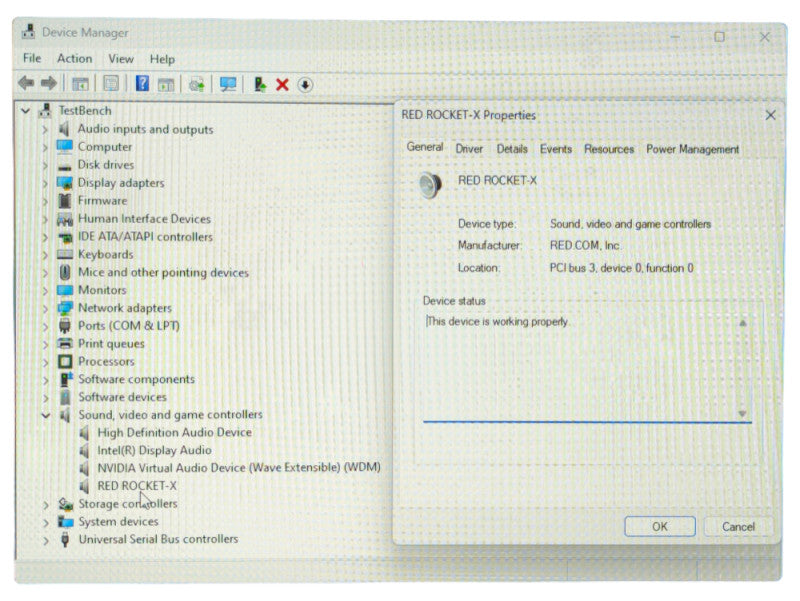Collapse the TestBench root node
This screenshot has width=800, height=601.
point(26,111)
